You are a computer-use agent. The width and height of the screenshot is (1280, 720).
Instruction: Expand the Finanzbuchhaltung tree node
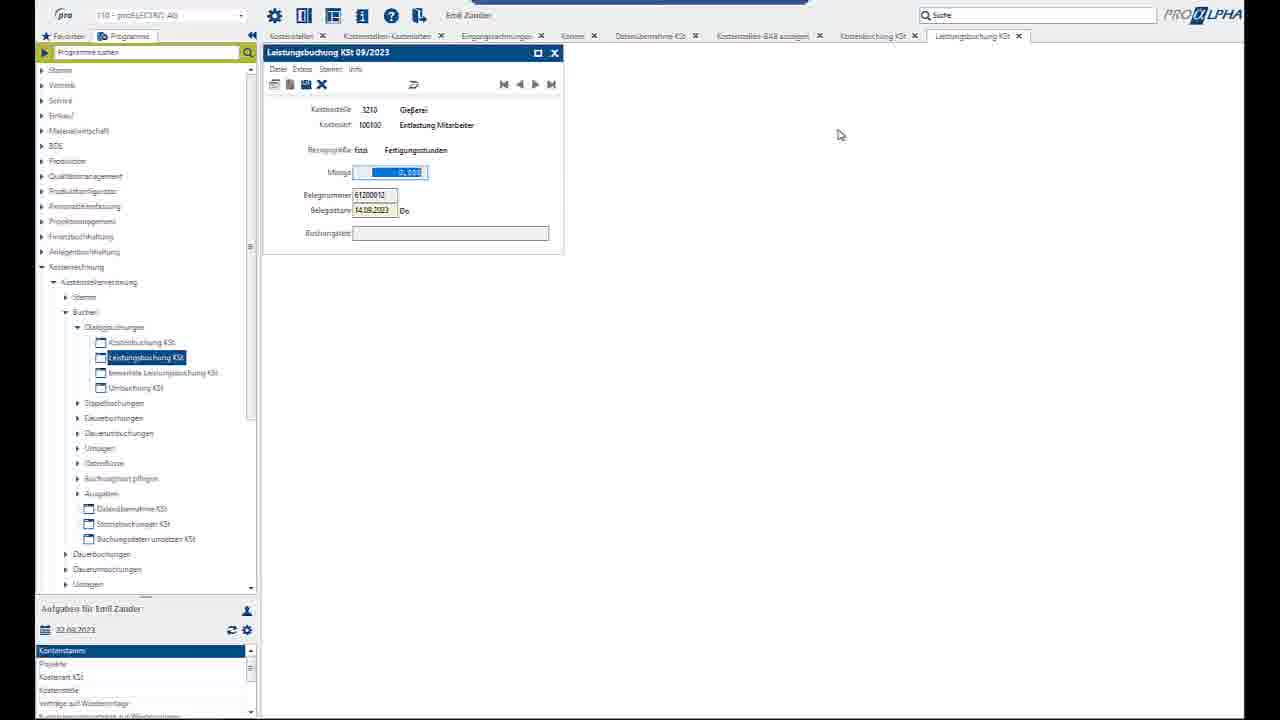[42, 237]
